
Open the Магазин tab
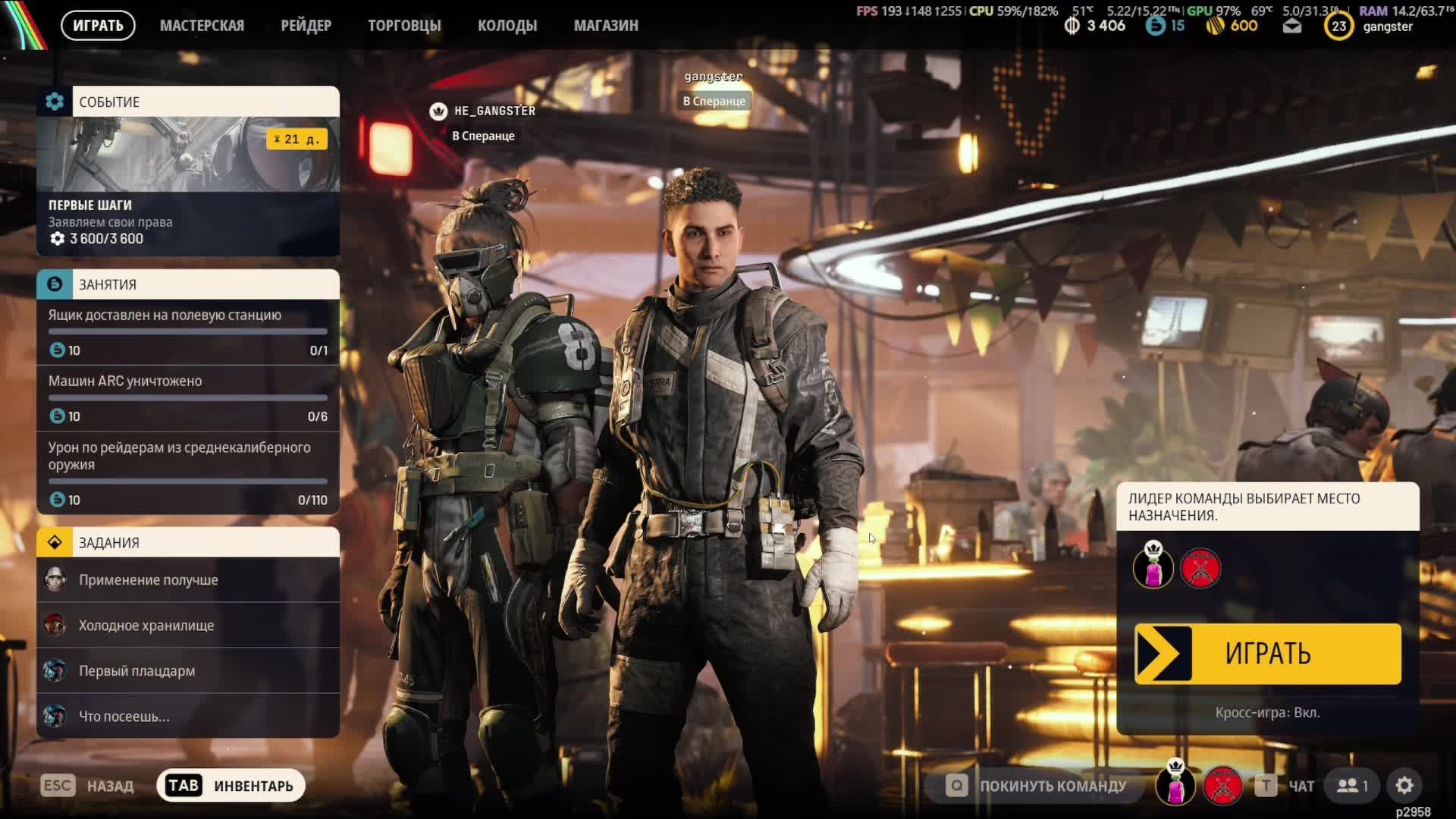coord(606,26)
